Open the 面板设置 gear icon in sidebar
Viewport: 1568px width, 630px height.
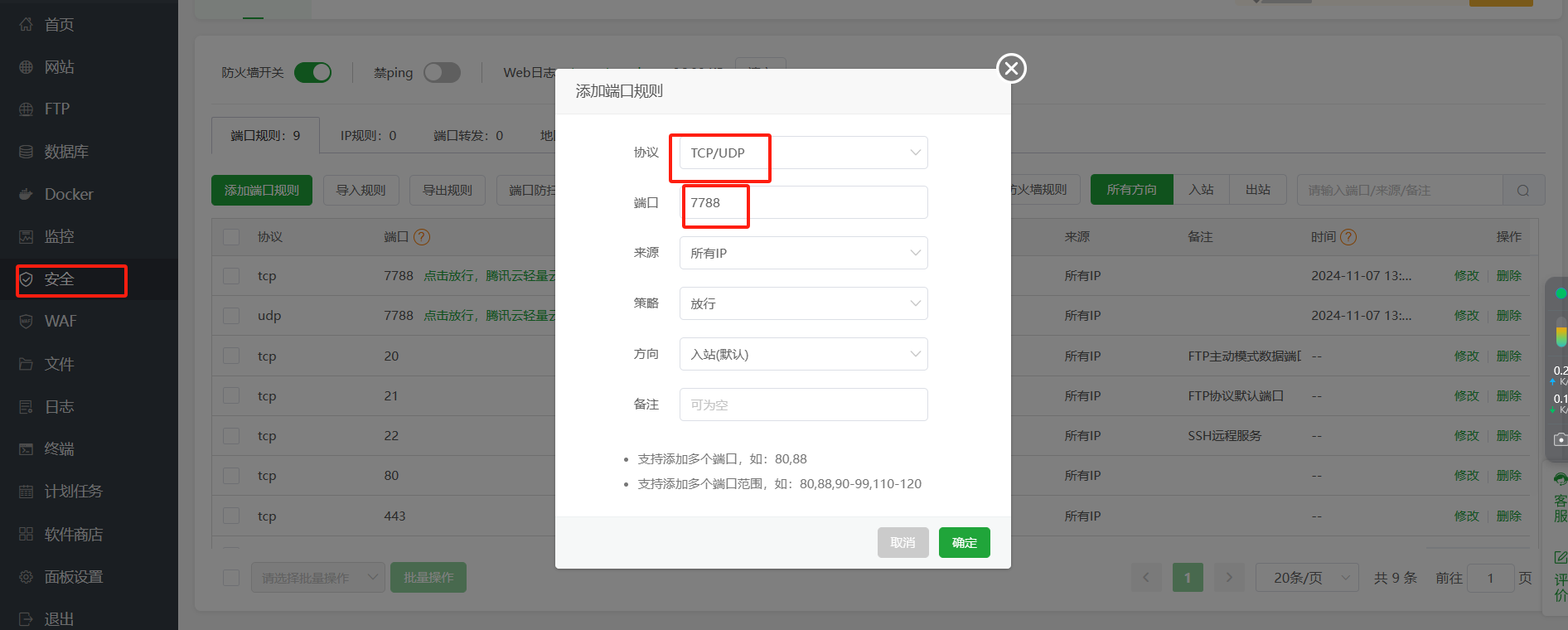point(27,577)
